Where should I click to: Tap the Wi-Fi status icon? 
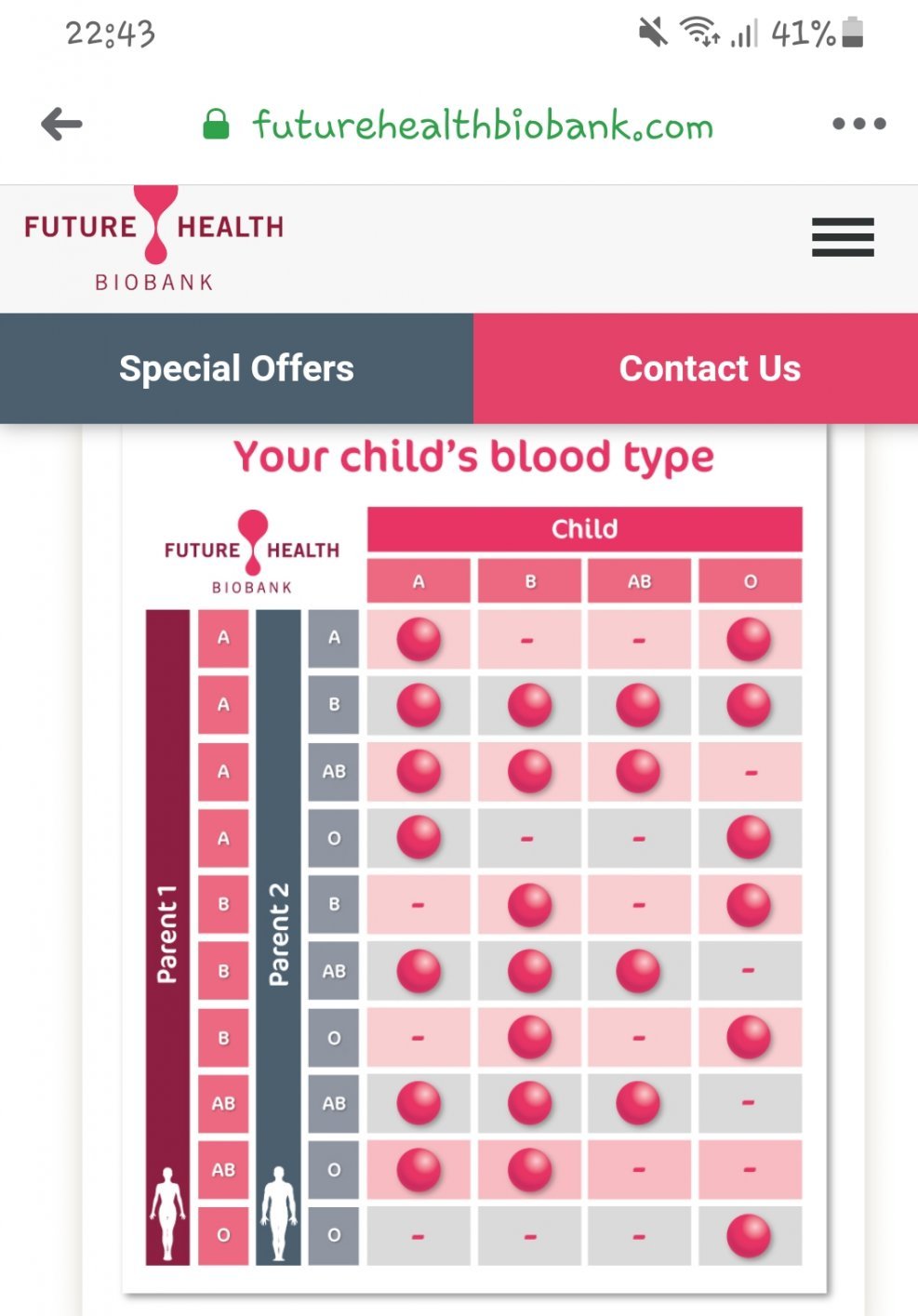pos(699,33)
